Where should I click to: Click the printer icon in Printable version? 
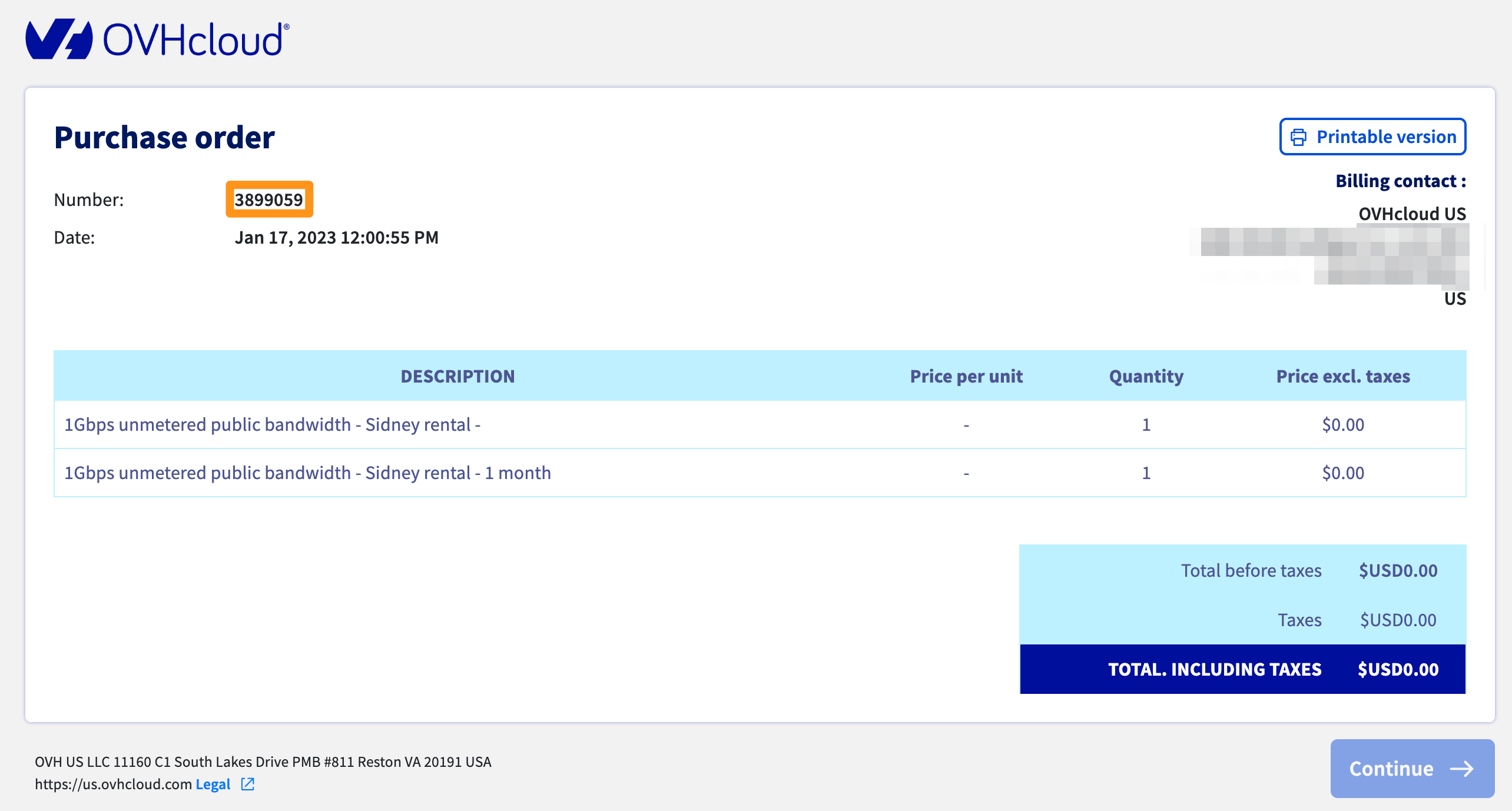click(1298, 137)
